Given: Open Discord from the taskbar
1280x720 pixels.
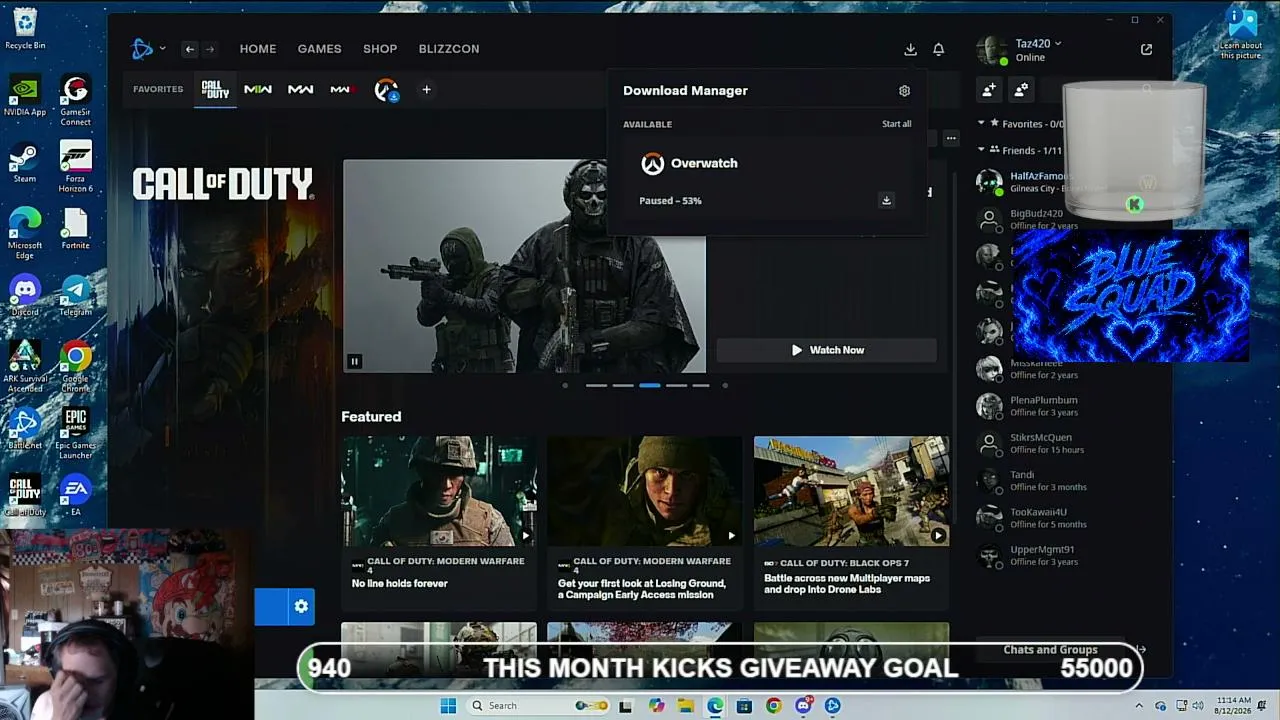Looking at the screenshot, I should pos(803,706).
